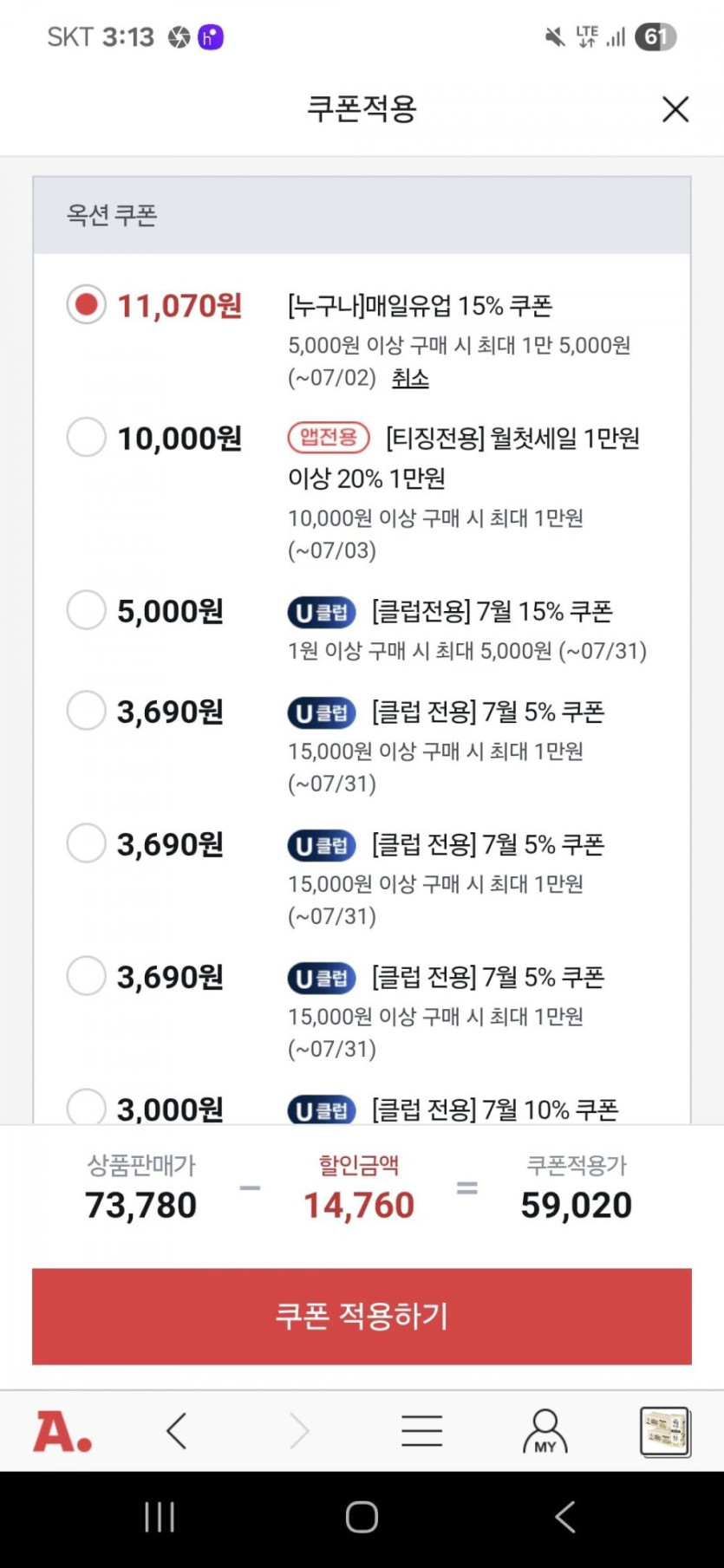Viewport: 724px width, 1568px height.
Task: Choose the 5,000원 클럽전용 15% coupon
Action: (87, 610)
